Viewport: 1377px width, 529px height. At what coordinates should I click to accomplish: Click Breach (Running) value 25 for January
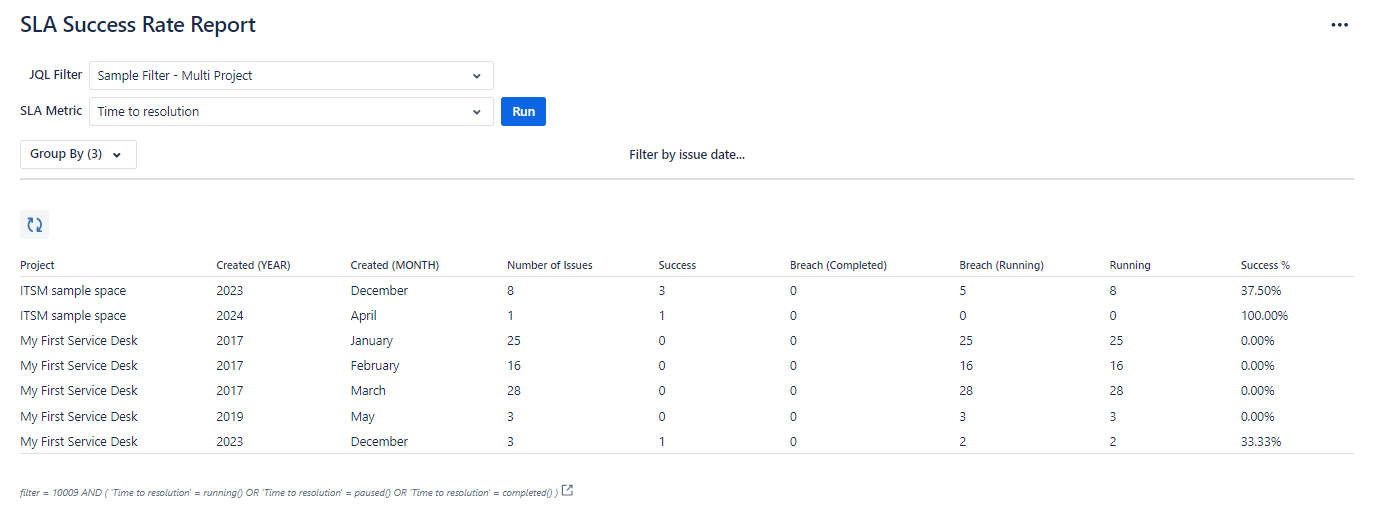[967, 341]
